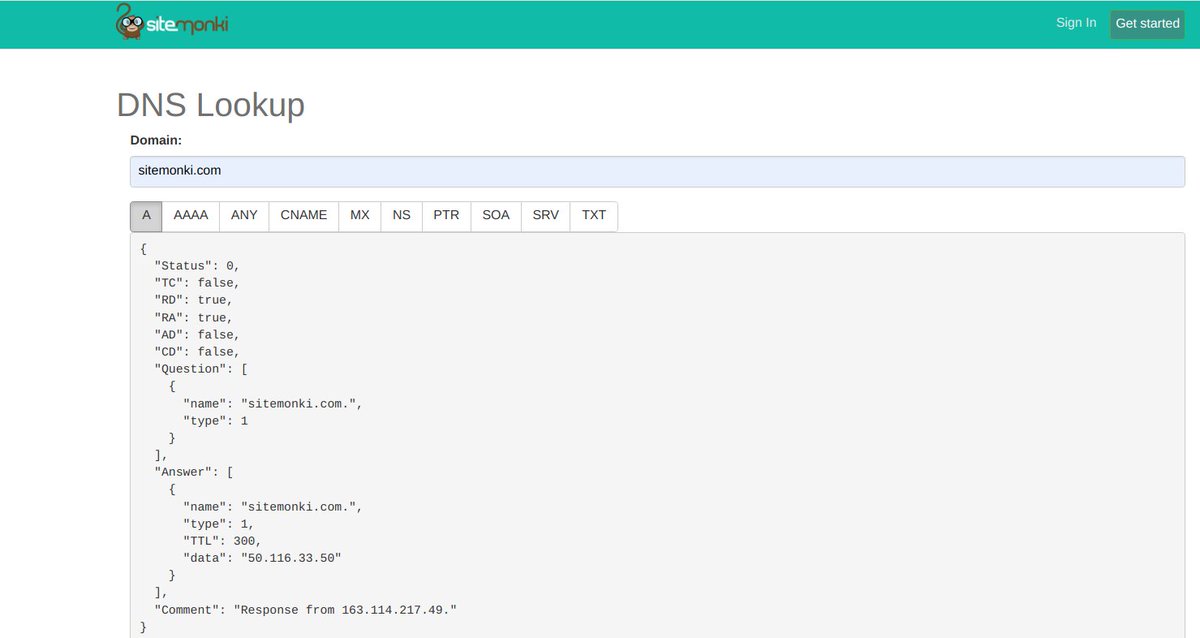
Task: Click the Sitemonki monkey logo
Action: click(172, 22)
